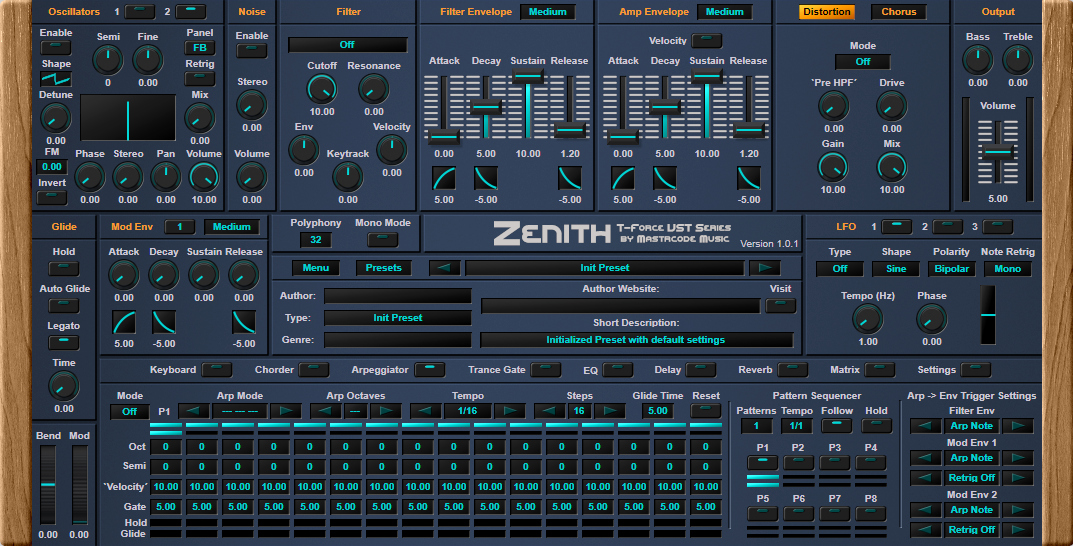
Task: Open the Trance Gate section
Action: pos(545,369)
